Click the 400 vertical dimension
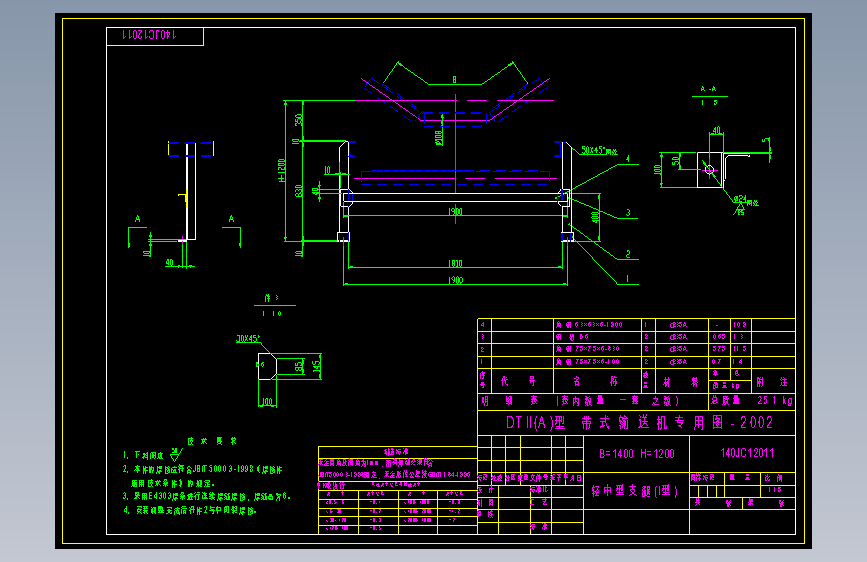The height and width of the screenshot is (562, 867). [x=595, y=216]
